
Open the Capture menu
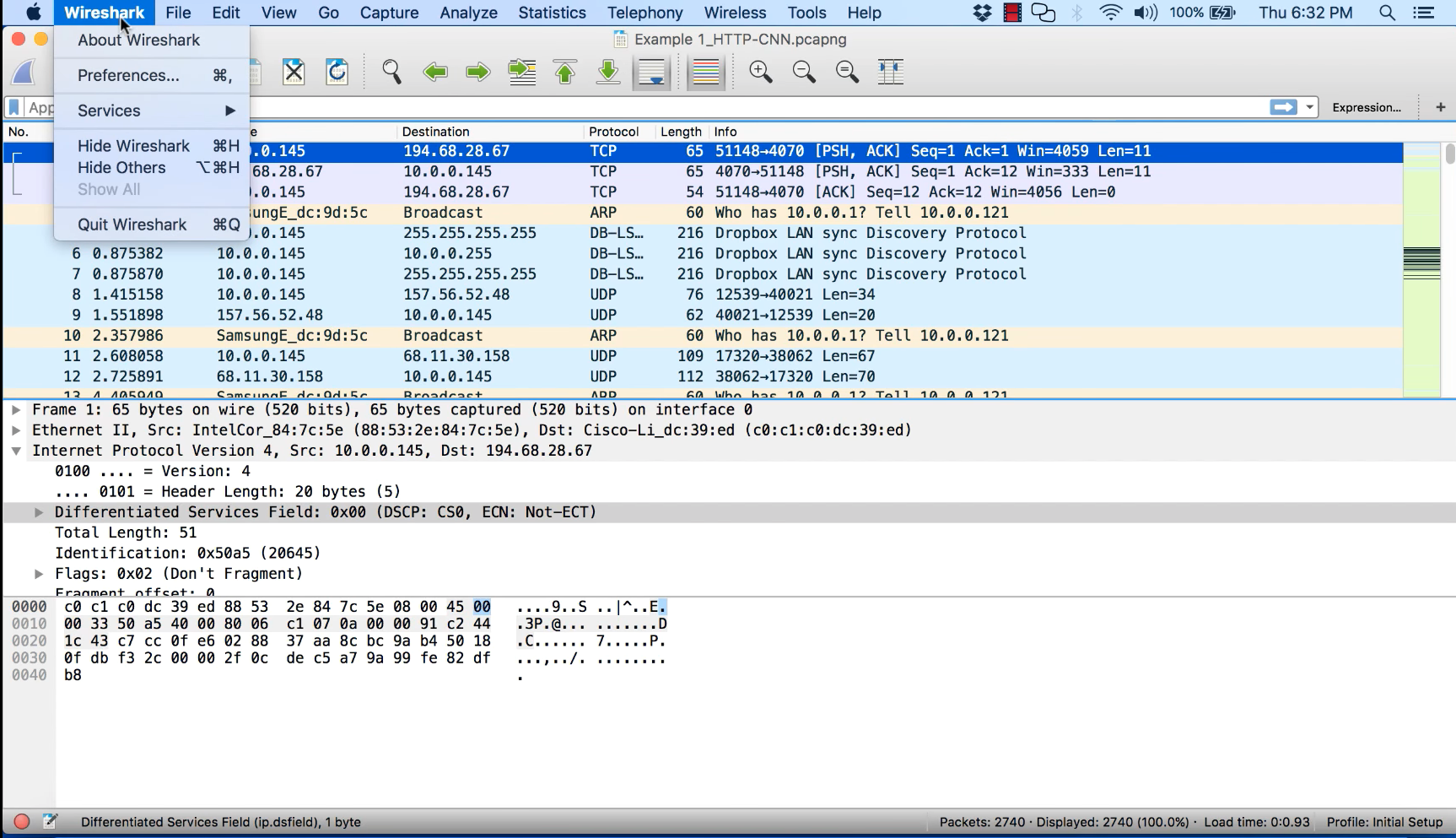point(389,13)
